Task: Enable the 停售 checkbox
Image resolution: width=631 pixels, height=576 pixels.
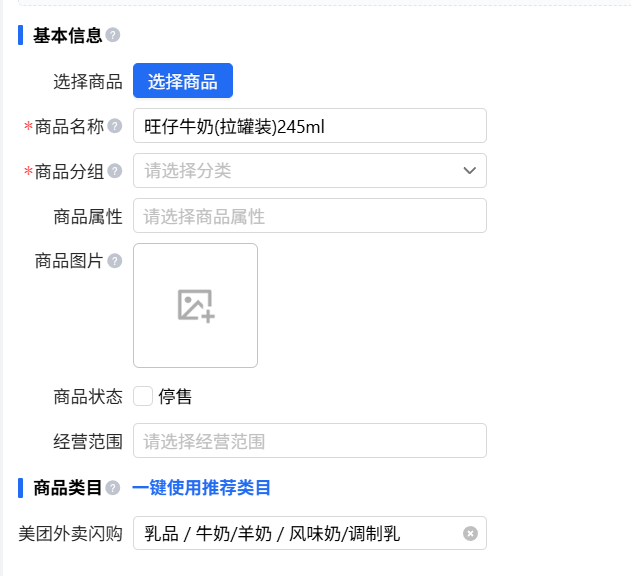Action: click(144, 396)
